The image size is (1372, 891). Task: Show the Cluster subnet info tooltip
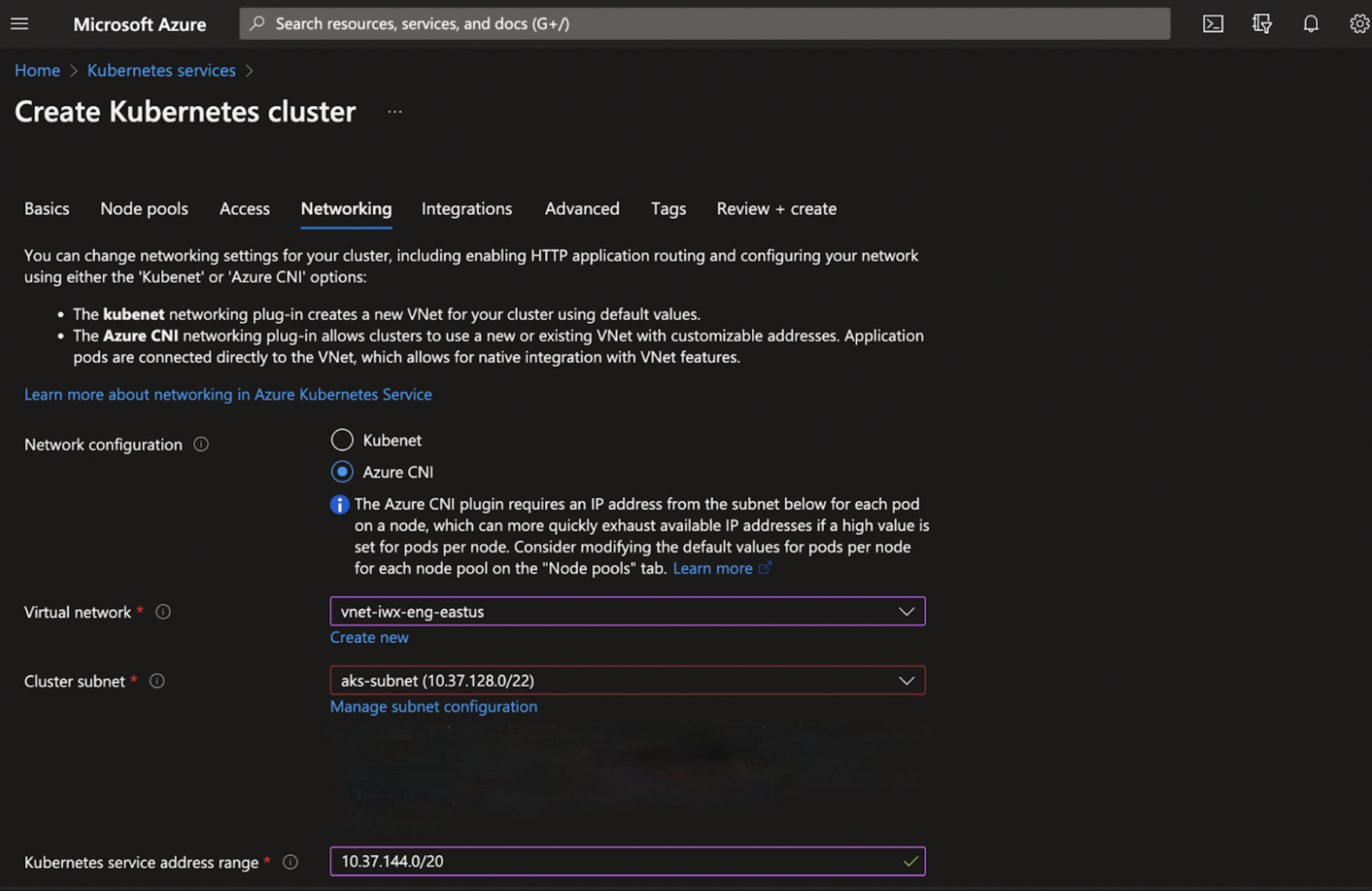coord(157,680)
